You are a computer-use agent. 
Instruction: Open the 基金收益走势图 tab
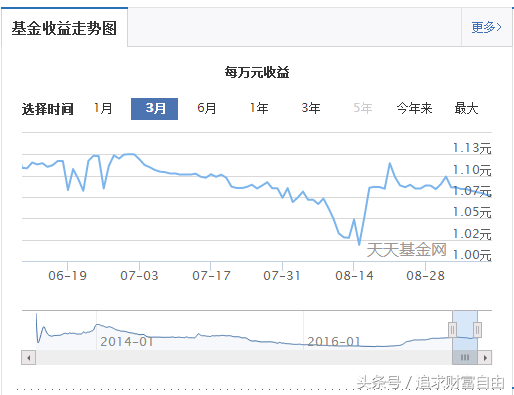[64, 28]
